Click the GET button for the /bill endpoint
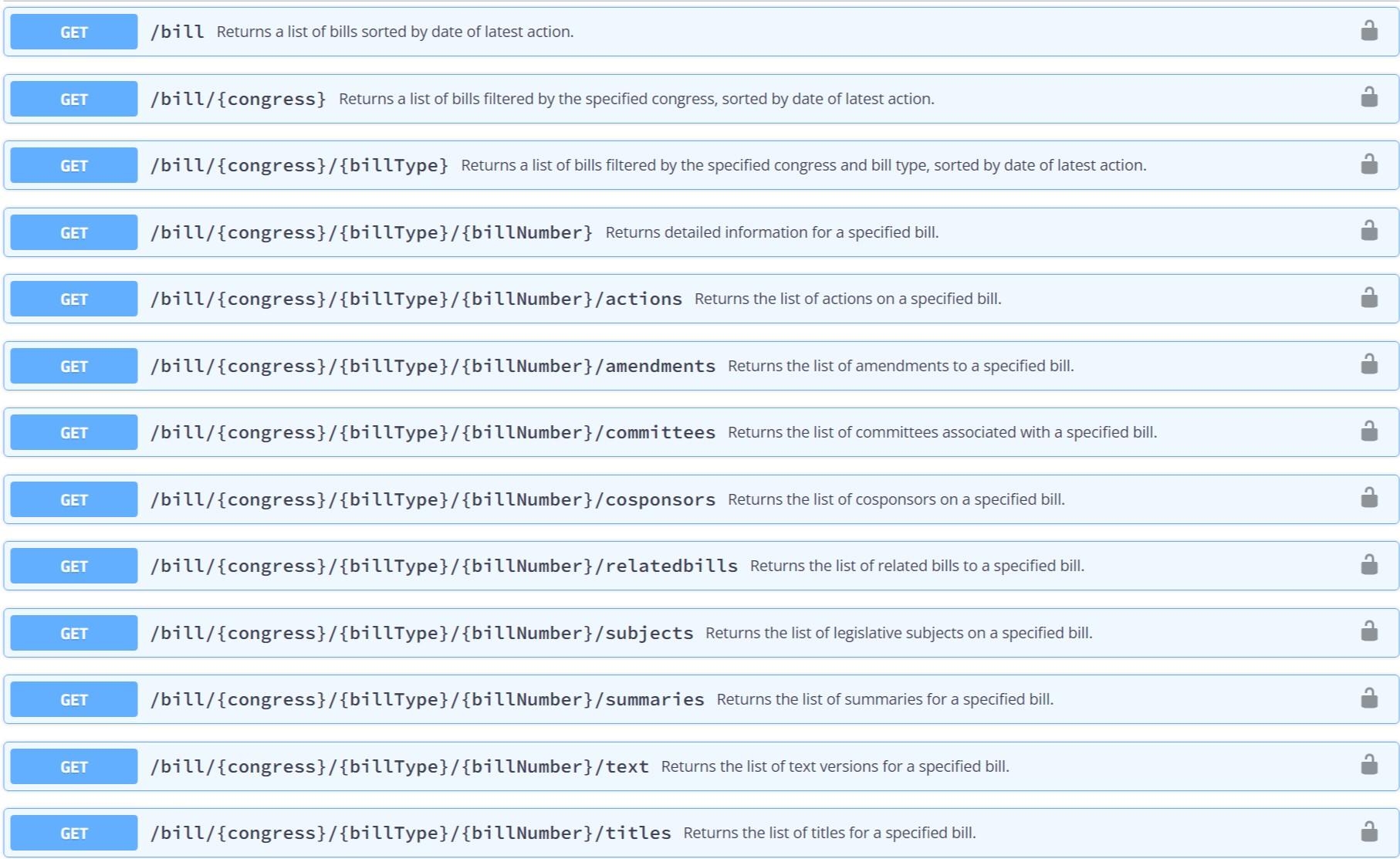The height and width of the screenshot is (859, 1400). coord(74,32)
